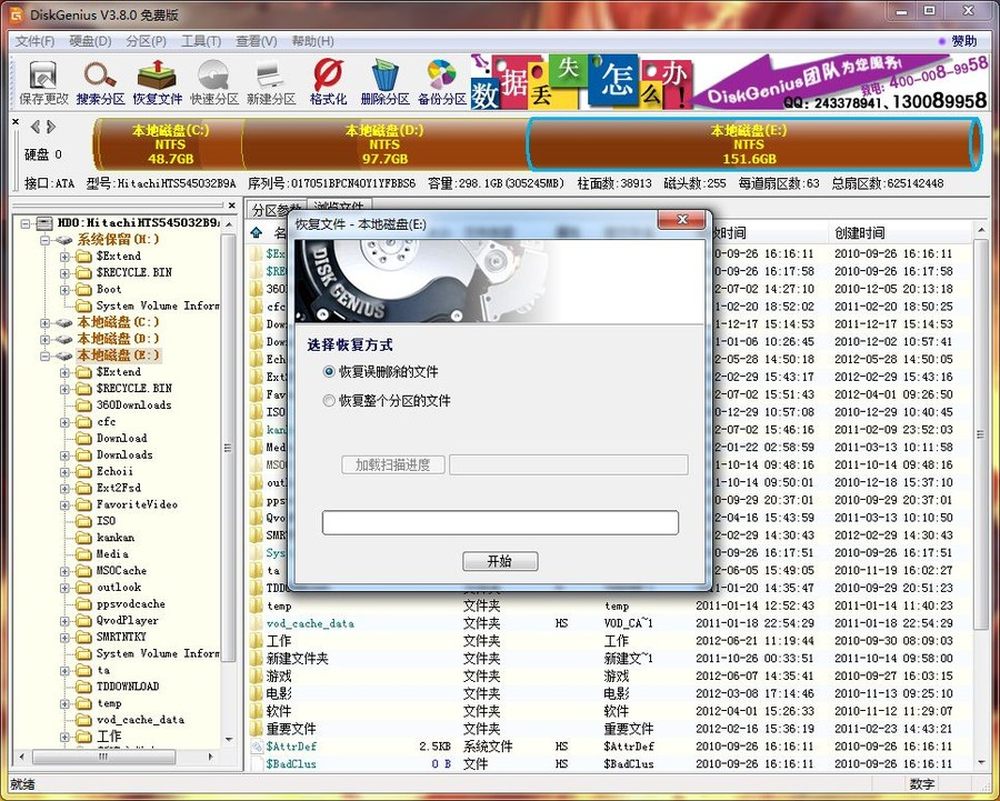Expand the 本地磁盘(D:) tree node
The height and width of the screenshot is (801, 1000).
[x=45, y=339]
